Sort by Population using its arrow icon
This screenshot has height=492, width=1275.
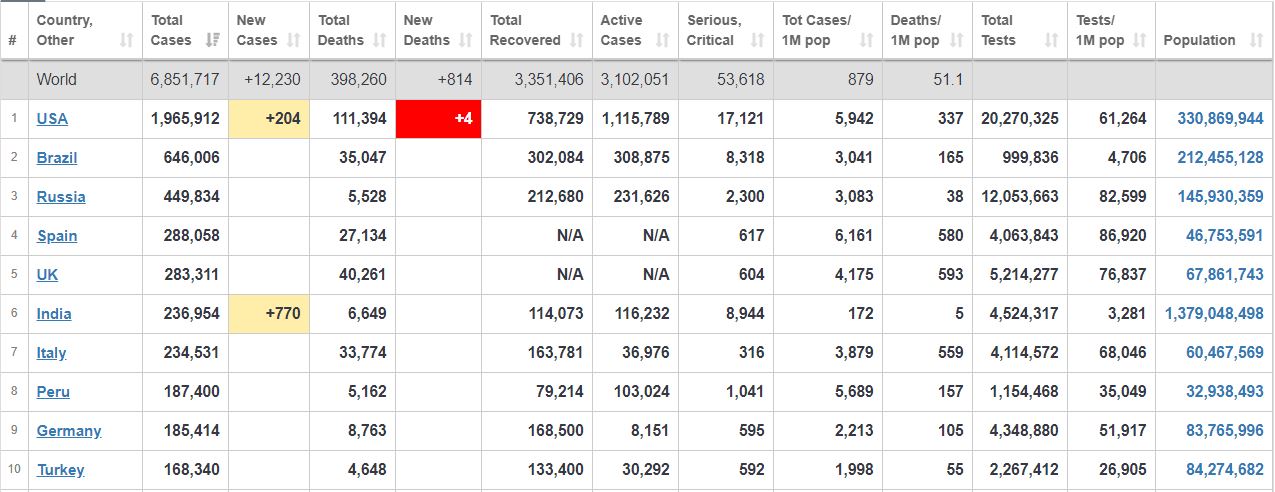pyautogui.click(x=1255, y=41)
